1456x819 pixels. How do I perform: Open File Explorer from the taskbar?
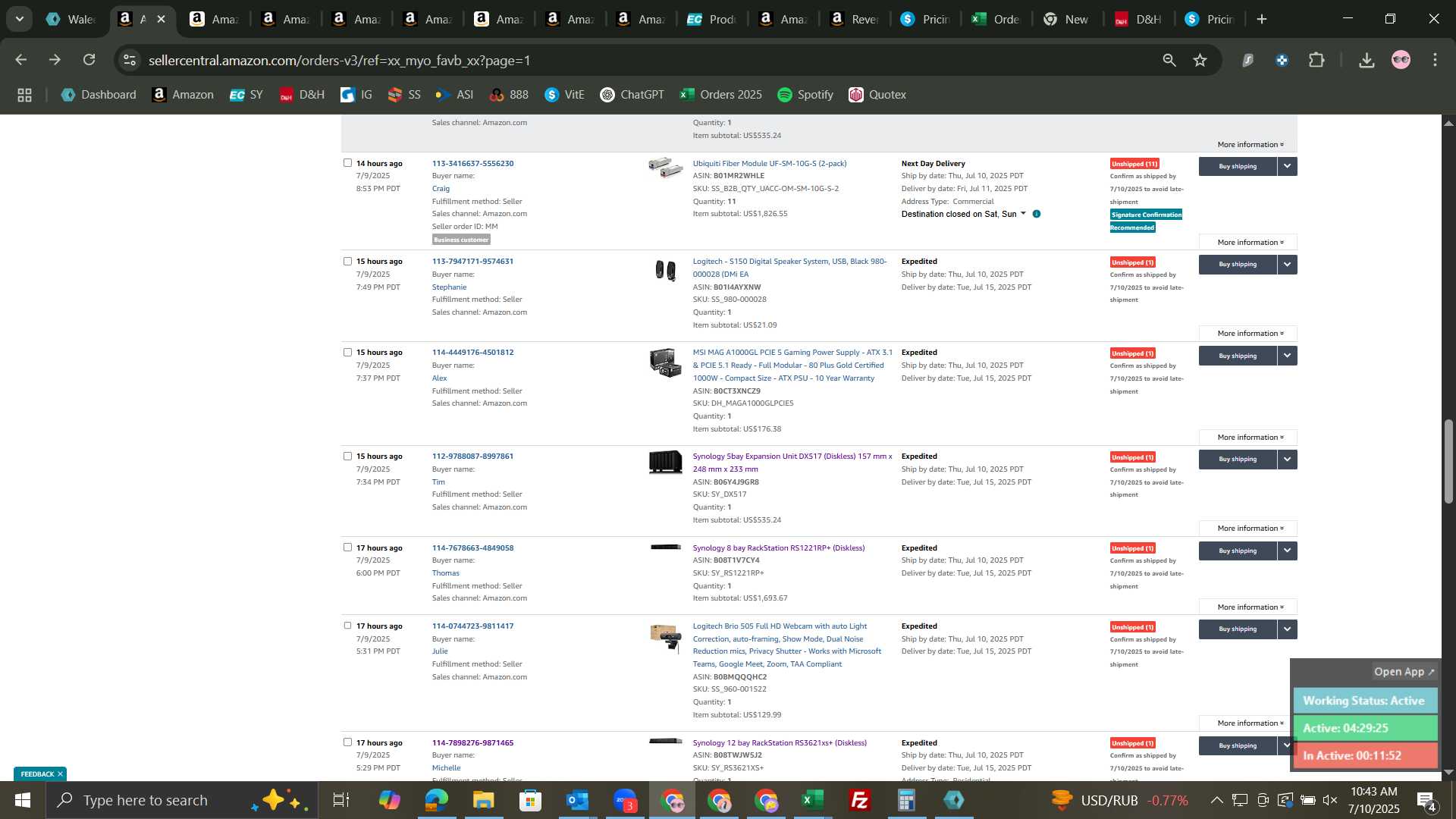(x=484, y=800)
